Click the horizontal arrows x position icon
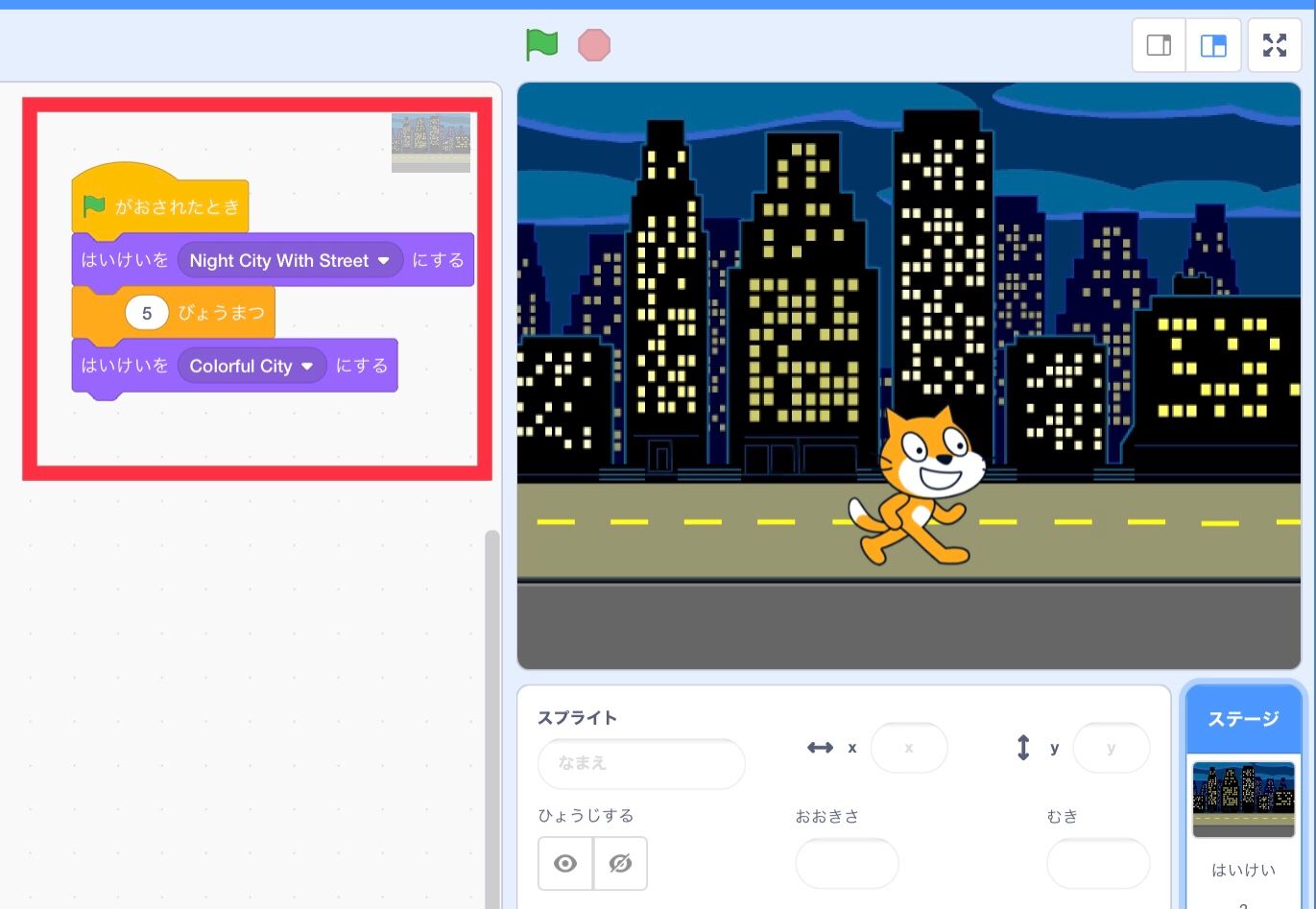This screenshot has height=909, width=1316. tap(820, 748)
